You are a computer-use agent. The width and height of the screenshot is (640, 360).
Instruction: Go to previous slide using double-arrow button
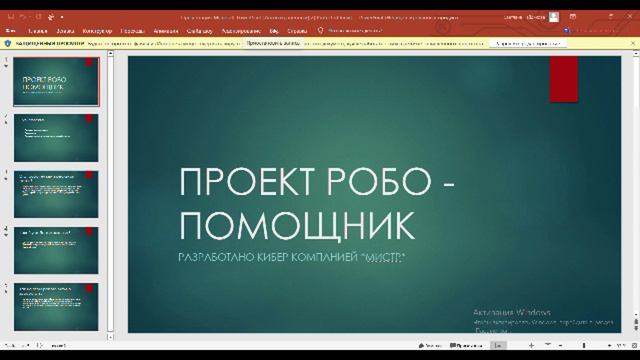point(636,322)
